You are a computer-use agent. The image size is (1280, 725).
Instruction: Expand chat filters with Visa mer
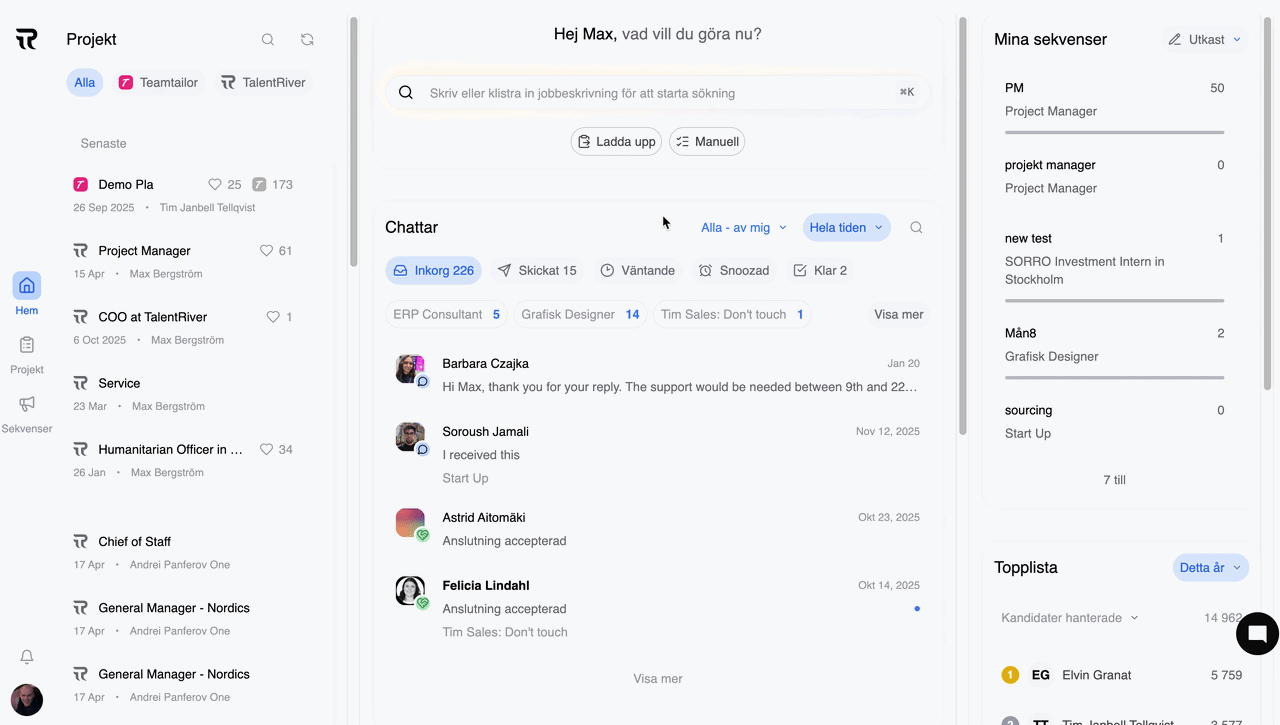click(x=899, y=314)
